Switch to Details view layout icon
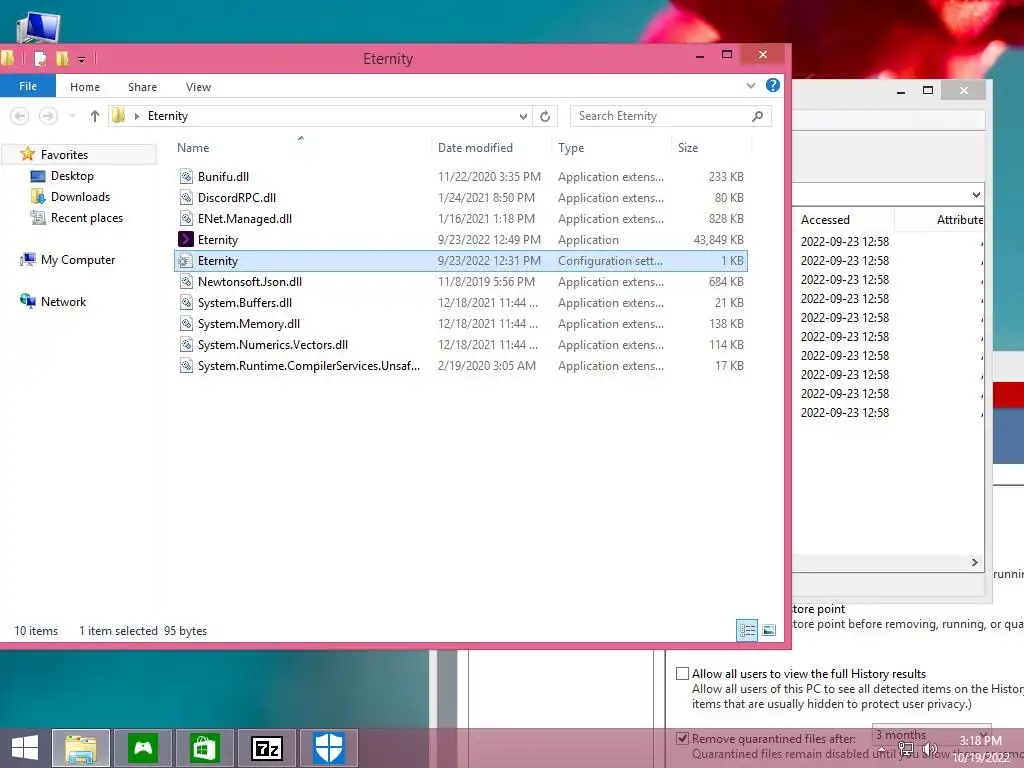Image resolution: width=1024 pixels, height=768 pixels. point(747,630)
